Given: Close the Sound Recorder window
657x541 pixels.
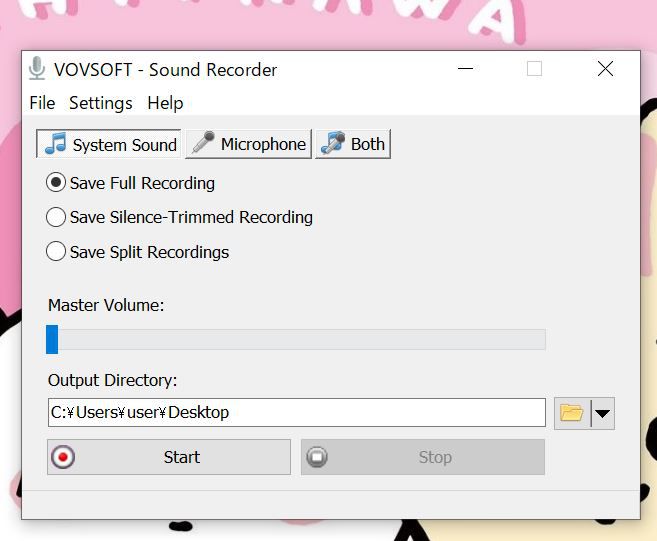Looking at the screenshot, I should [x=605, y=68].
